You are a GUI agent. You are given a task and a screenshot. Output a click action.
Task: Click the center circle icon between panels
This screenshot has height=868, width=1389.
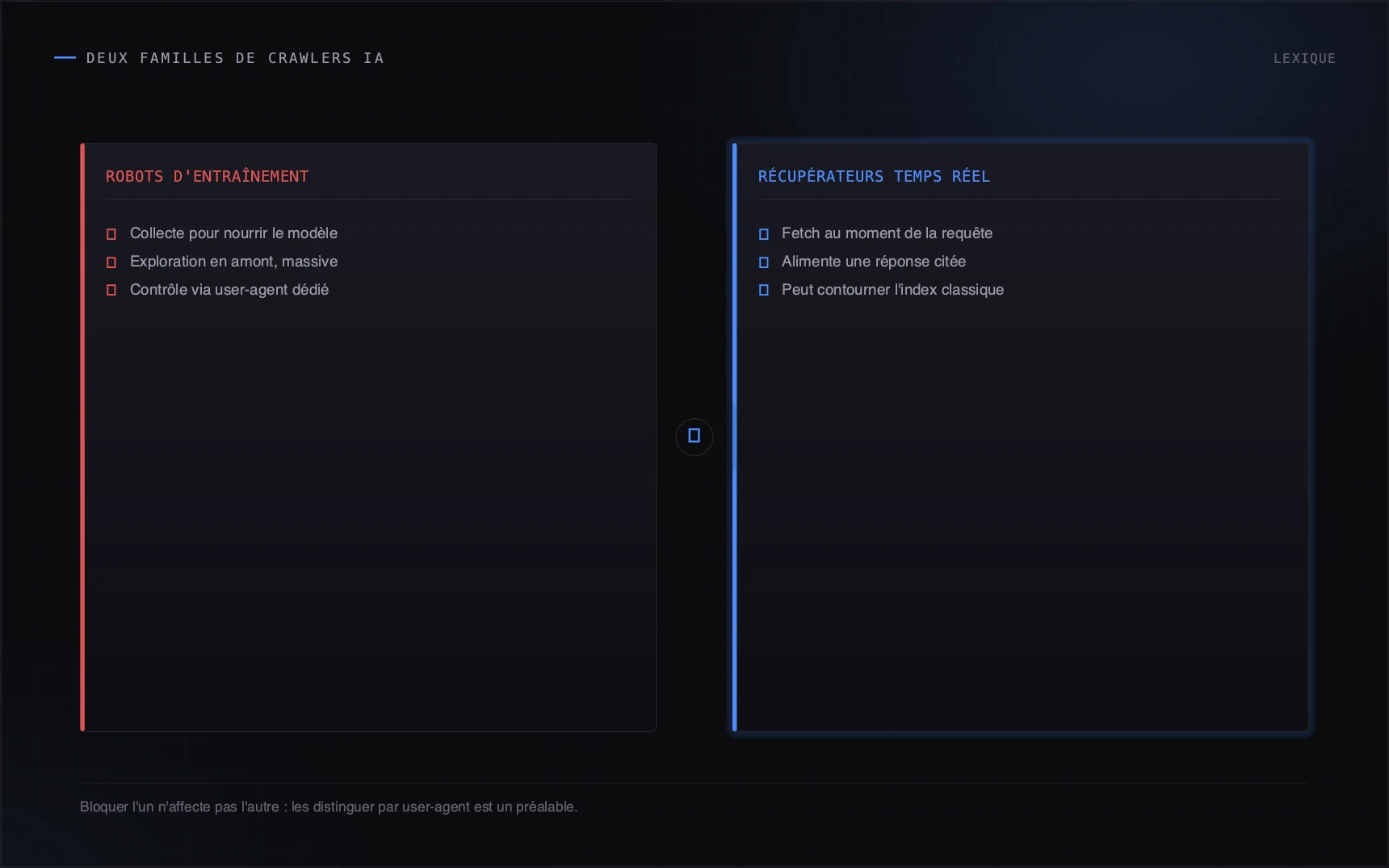[694, 437]
